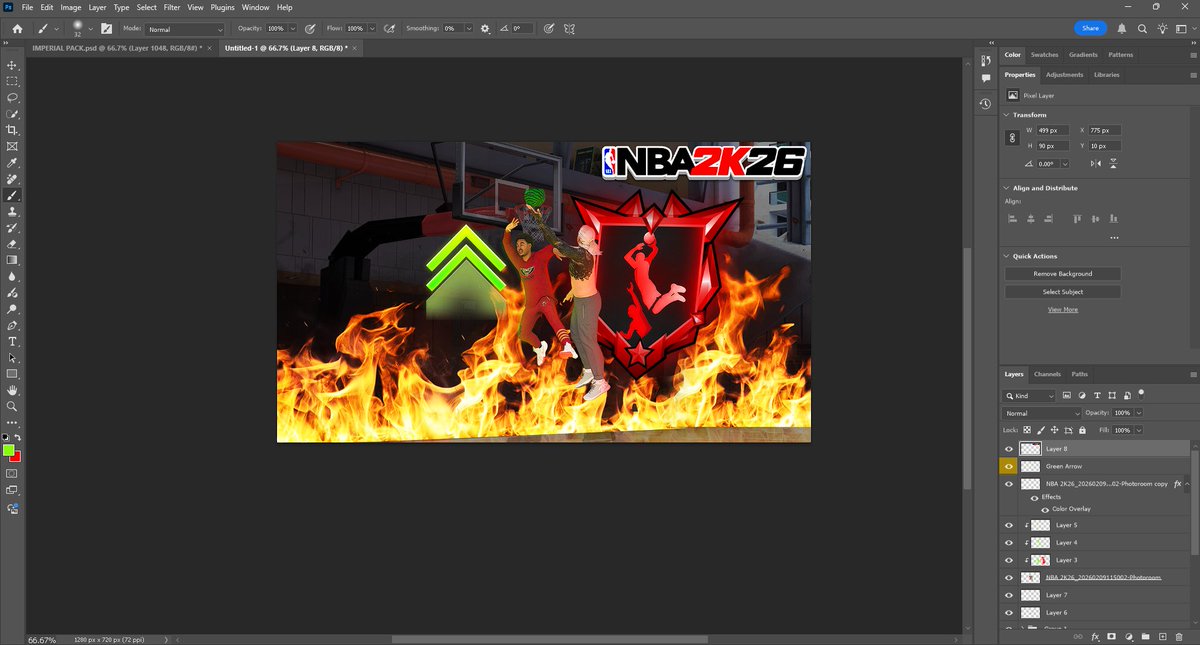Select the Lasso tool
The image size is (1200, 645).
click(x=12, y=98)
